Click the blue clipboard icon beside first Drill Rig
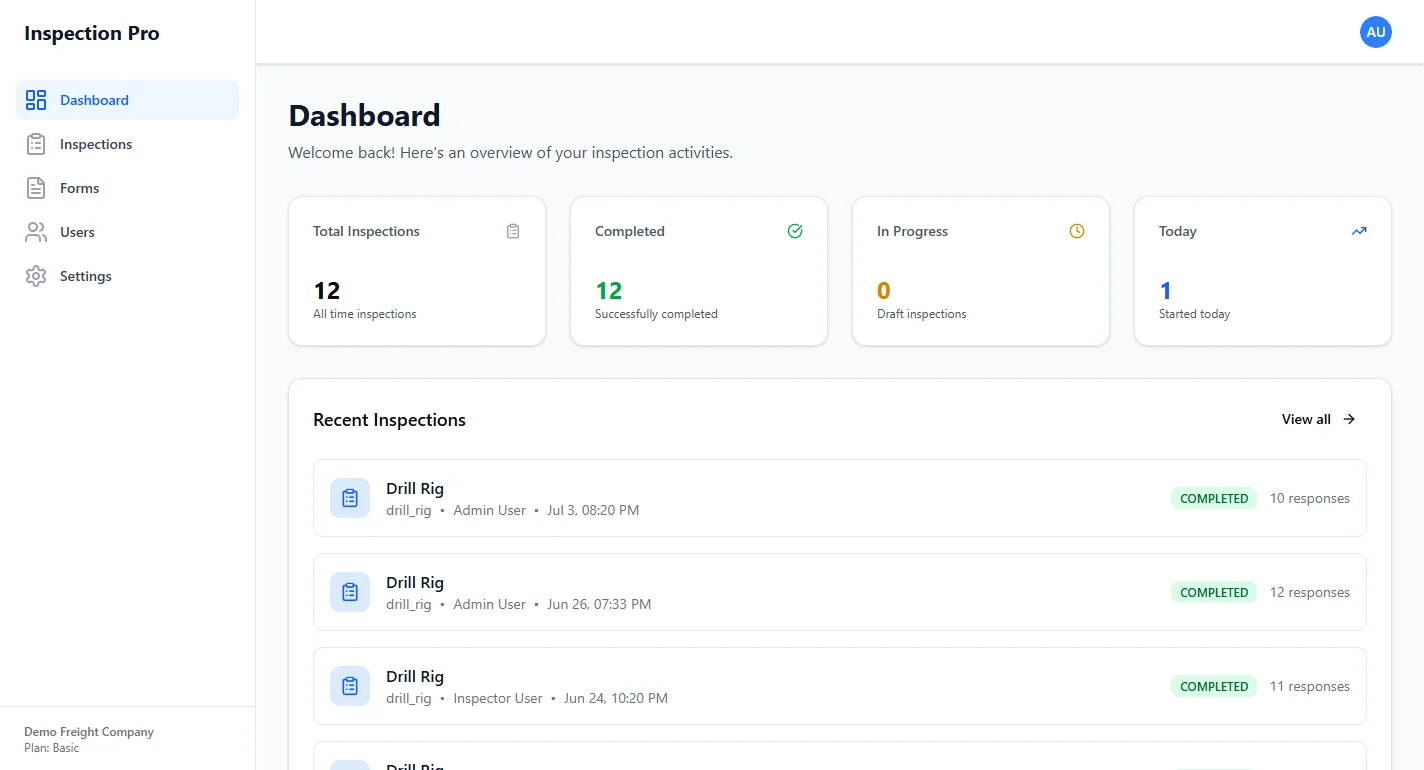This screenshot has width=1424, height=770. (349, 497)
